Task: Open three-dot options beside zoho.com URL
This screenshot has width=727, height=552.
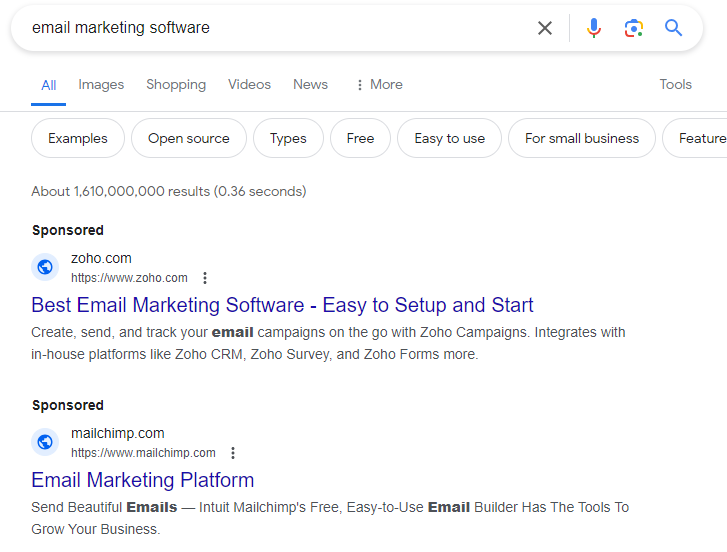Action: [205, 278]
